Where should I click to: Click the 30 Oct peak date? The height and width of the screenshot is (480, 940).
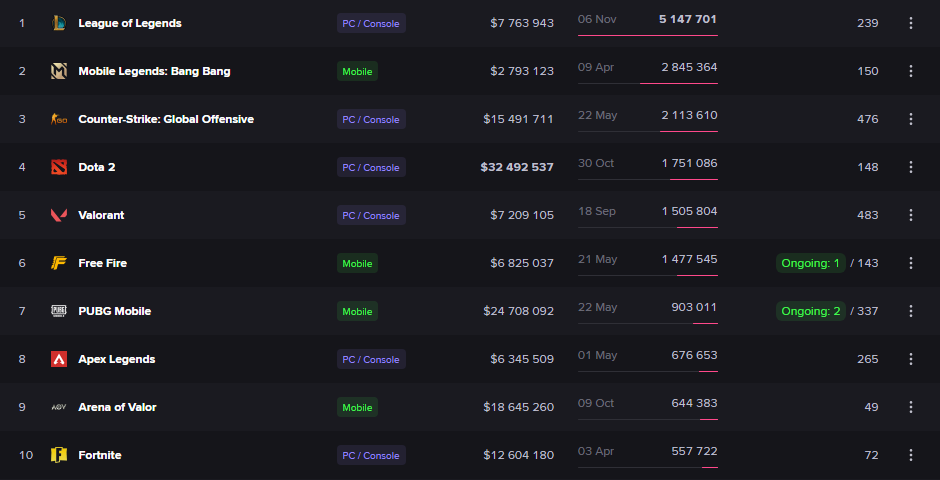click(596, 163)
